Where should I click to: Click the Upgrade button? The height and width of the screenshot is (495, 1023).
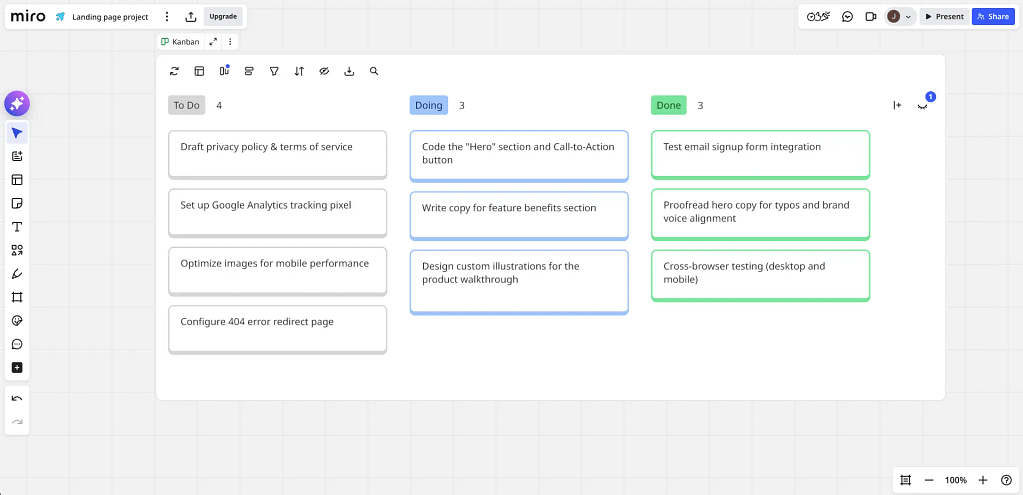pyautogui.click(x=223, y=16)
